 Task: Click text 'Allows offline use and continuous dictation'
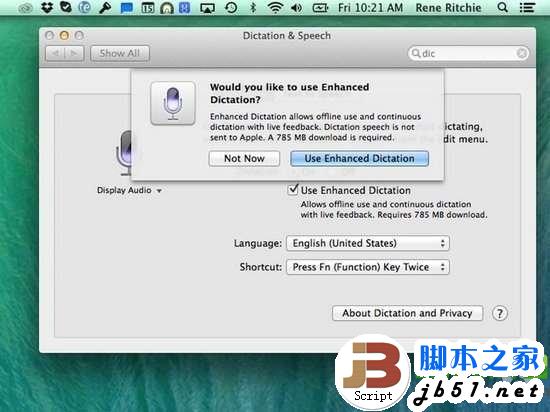[386, 204]
